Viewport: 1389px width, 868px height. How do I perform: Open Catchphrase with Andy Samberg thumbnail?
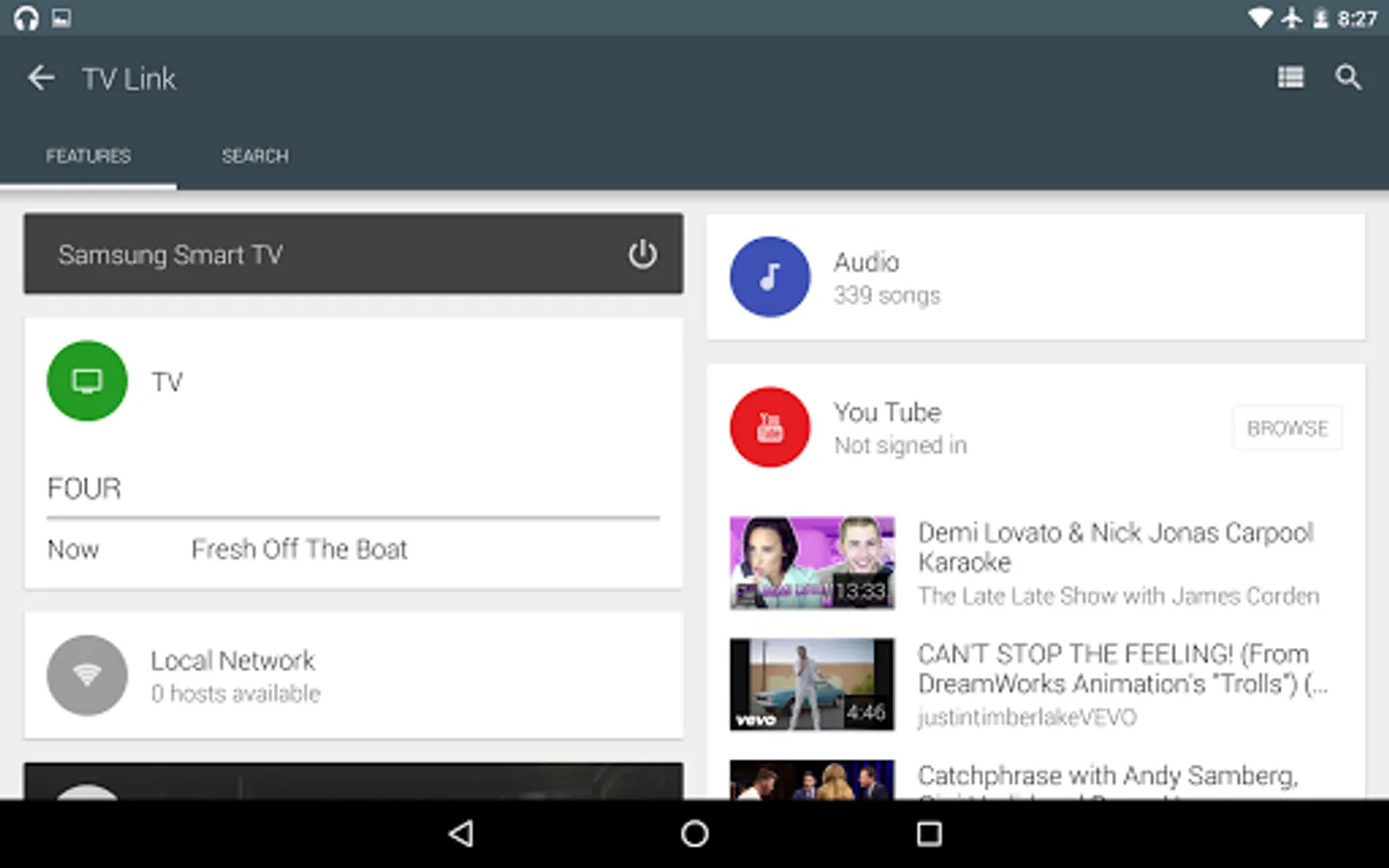point(812,779)
